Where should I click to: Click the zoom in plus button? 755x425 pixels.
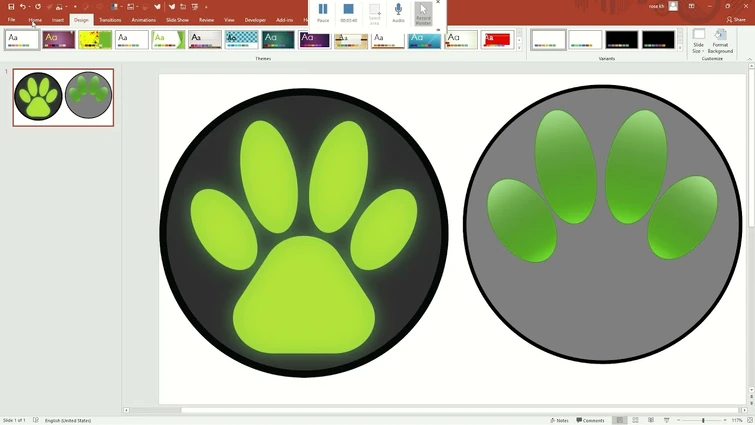click(x=725, y=420)
